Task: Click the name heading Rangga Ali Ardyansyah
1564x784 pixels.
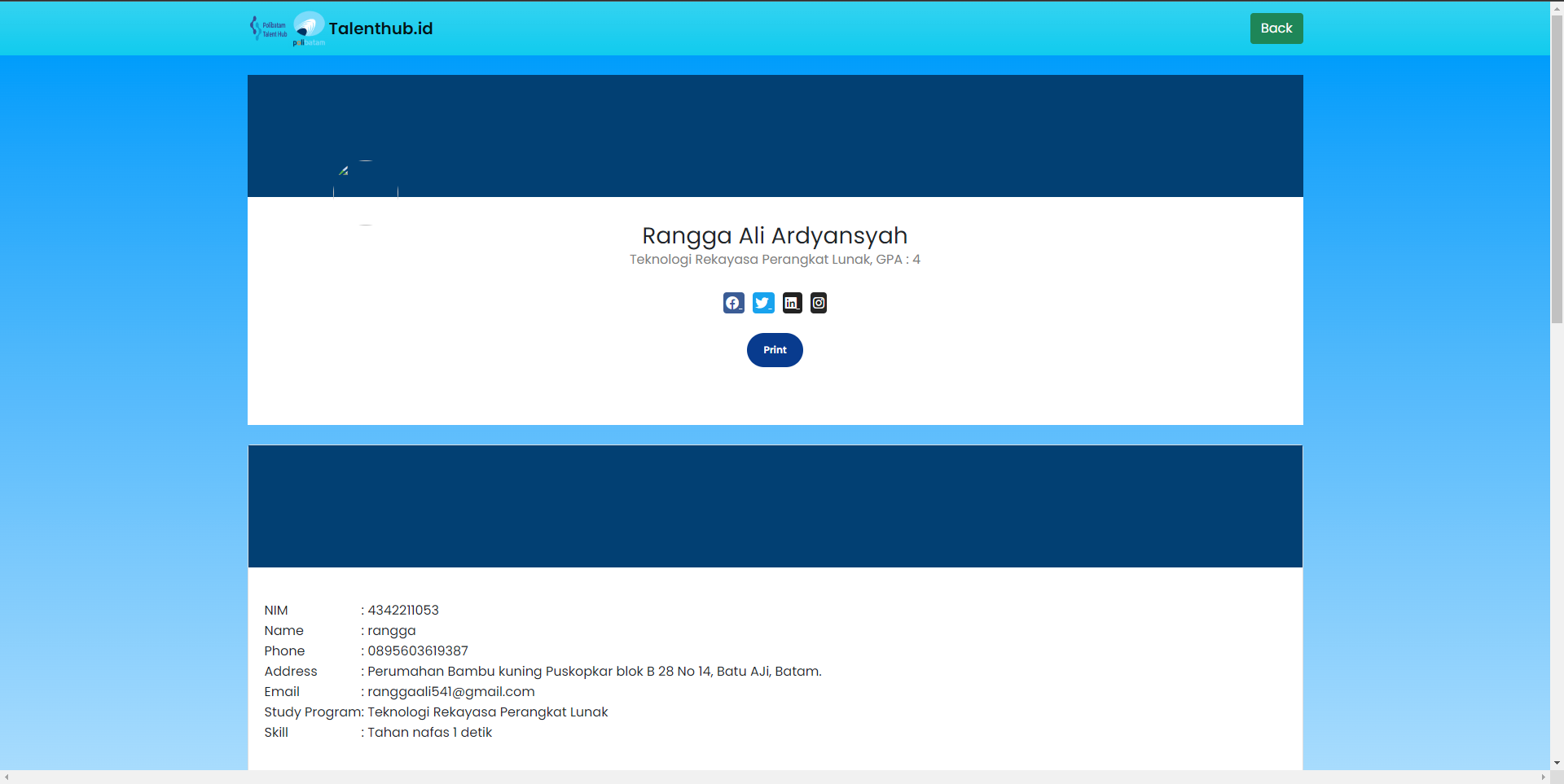Action: tap(775, 235)
